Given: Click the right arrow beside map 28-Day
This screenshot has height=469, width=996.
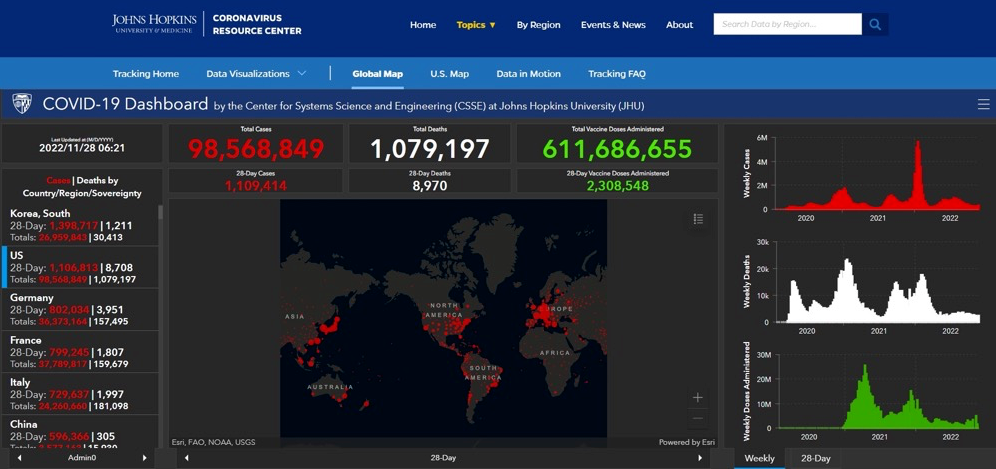Looking at the screenshot, I should coord(700,458).
